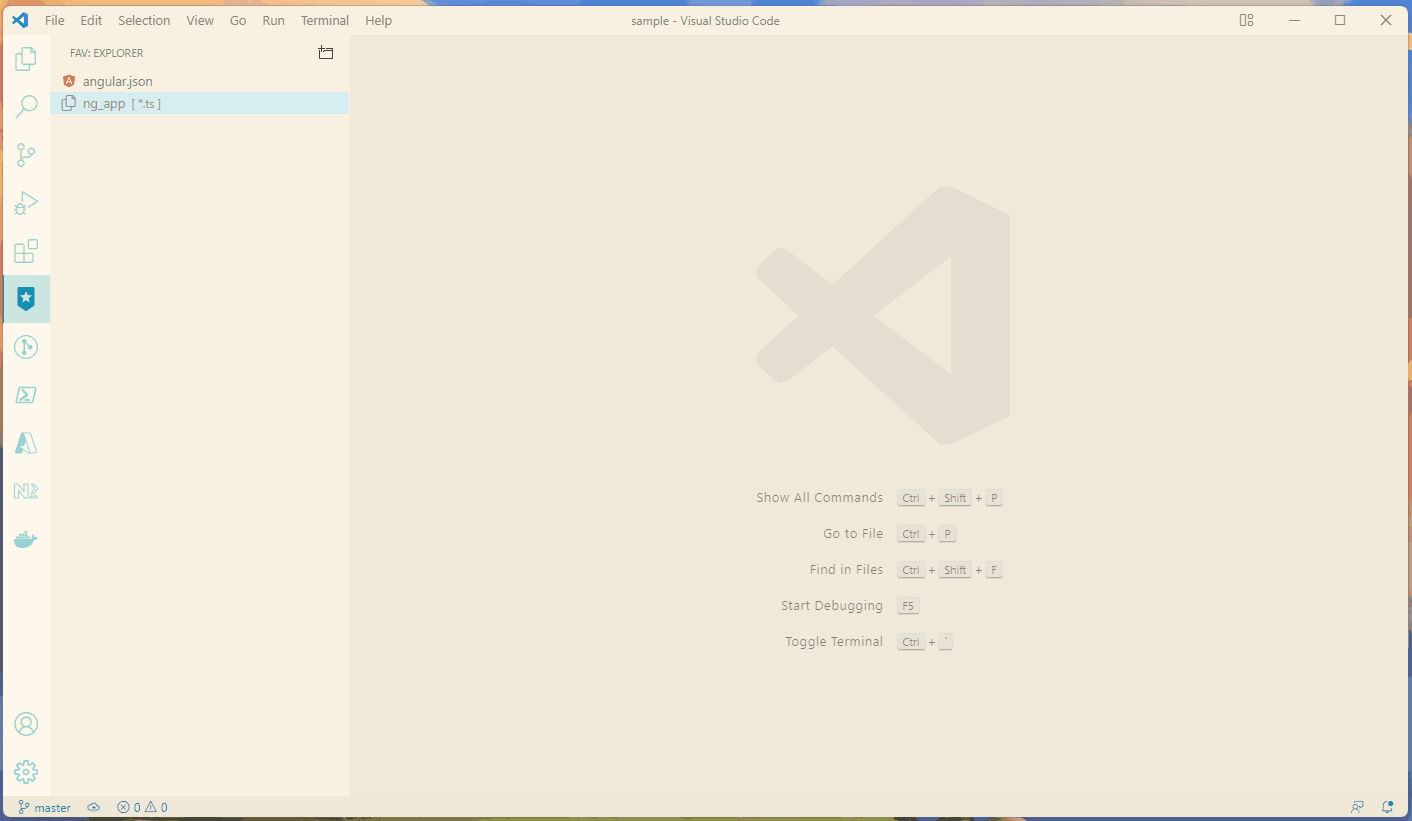Image resolution: width=1412 pixels, height=821 pixels.
Task: Open errors and warnings status indicator
Action: [x=142, y=807]
